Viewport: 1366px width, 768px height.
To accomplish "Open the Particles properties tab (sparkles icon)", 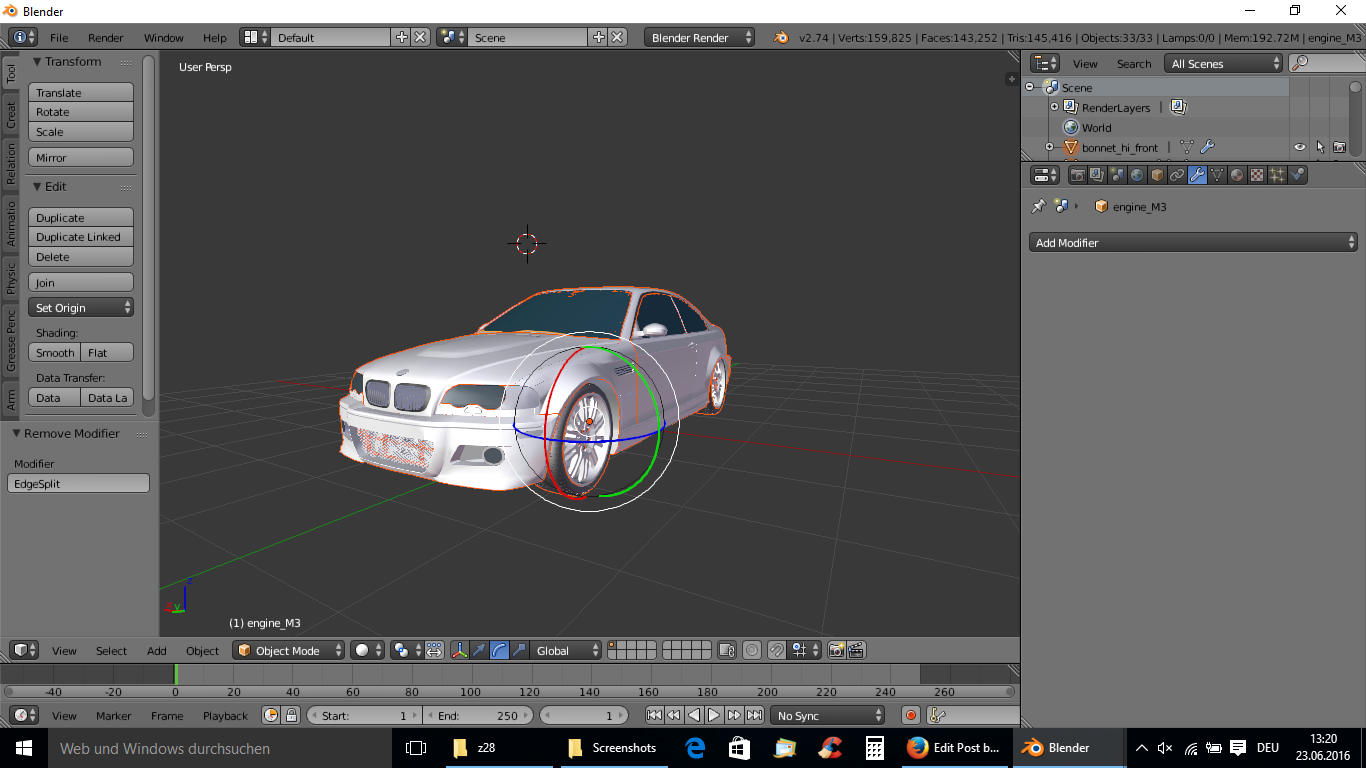I will coord(1277,175).
